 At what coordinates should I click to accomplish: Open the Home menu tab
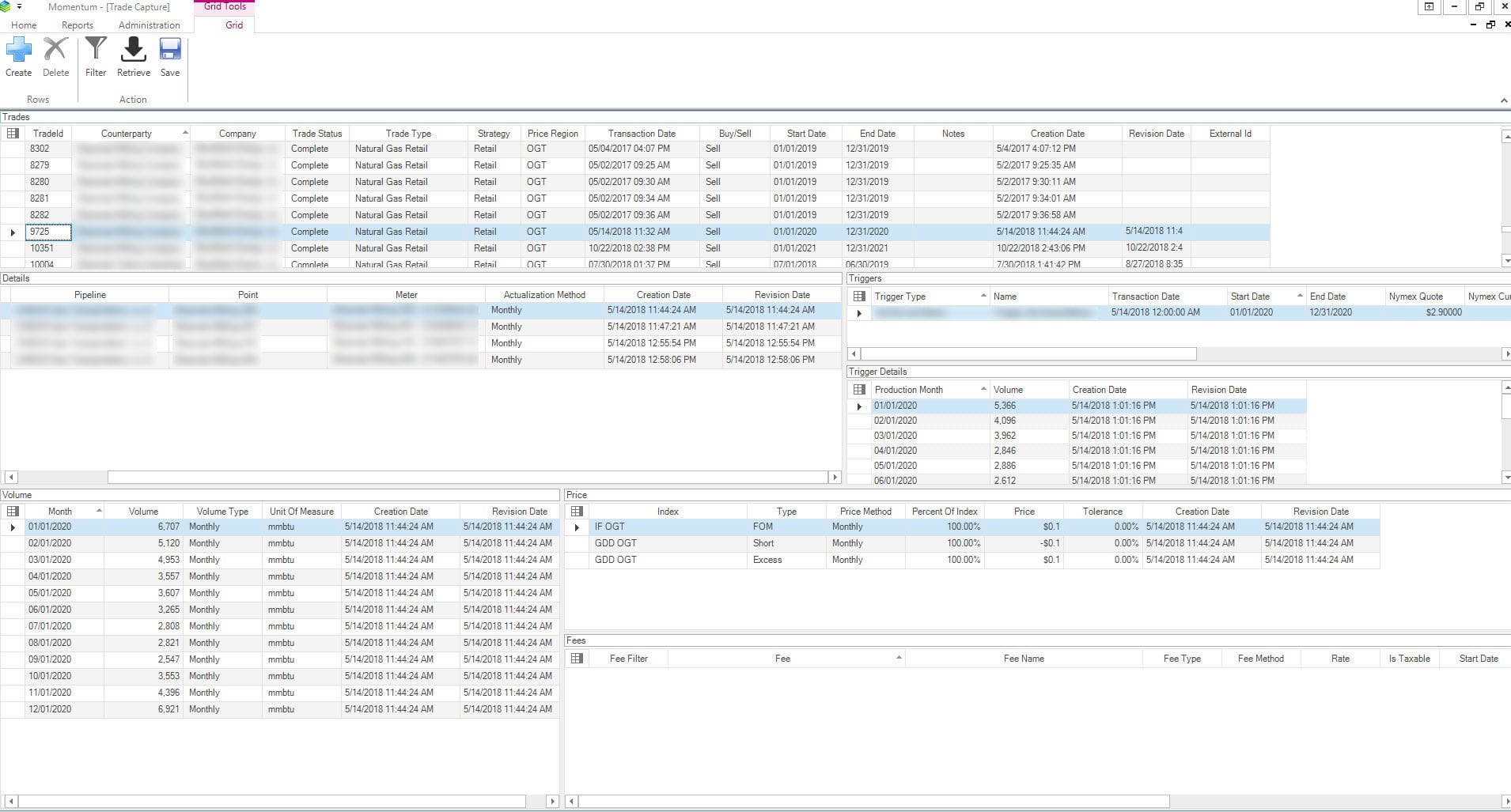pyautogui.click(x=24, y=25)
